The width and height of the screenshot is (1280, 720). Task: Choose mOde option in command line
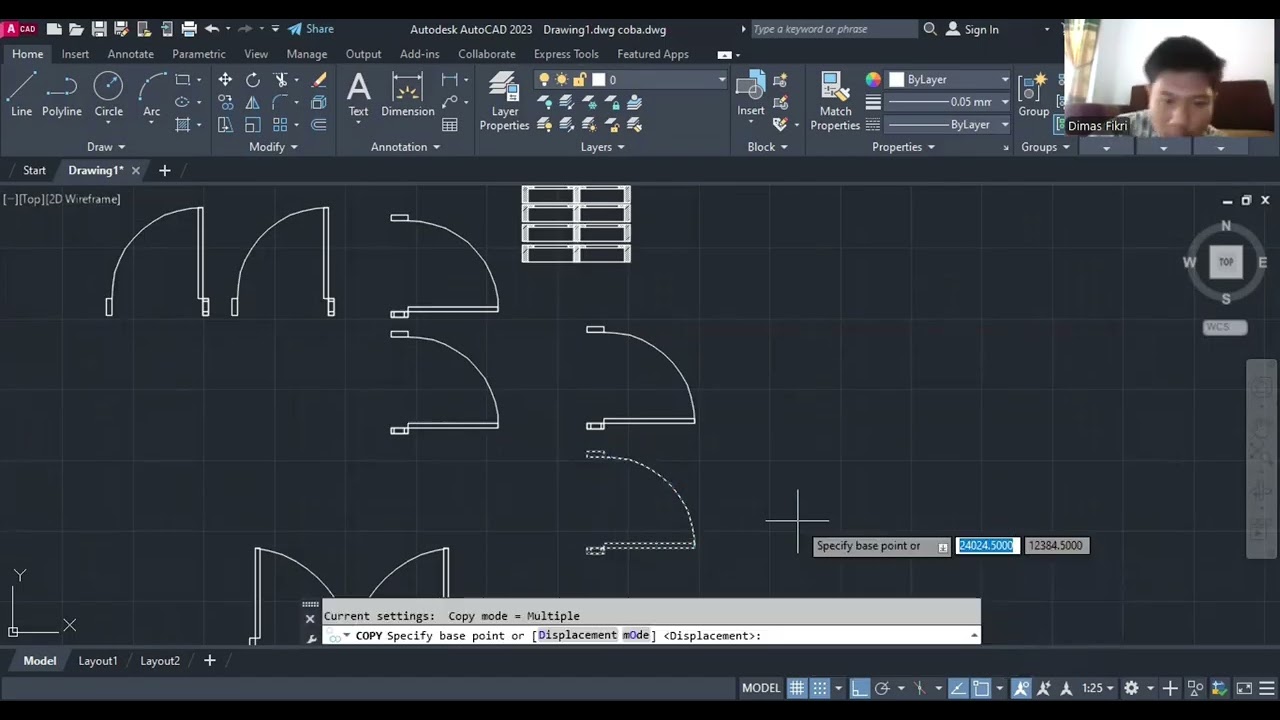(x=636, y=635)
